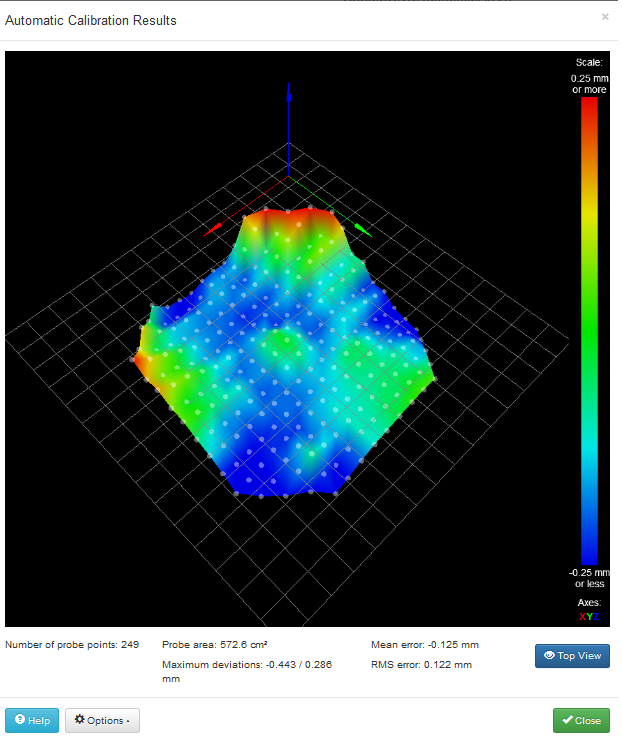
Task: Switch to Top View with eye button
Action: (572, 656)
